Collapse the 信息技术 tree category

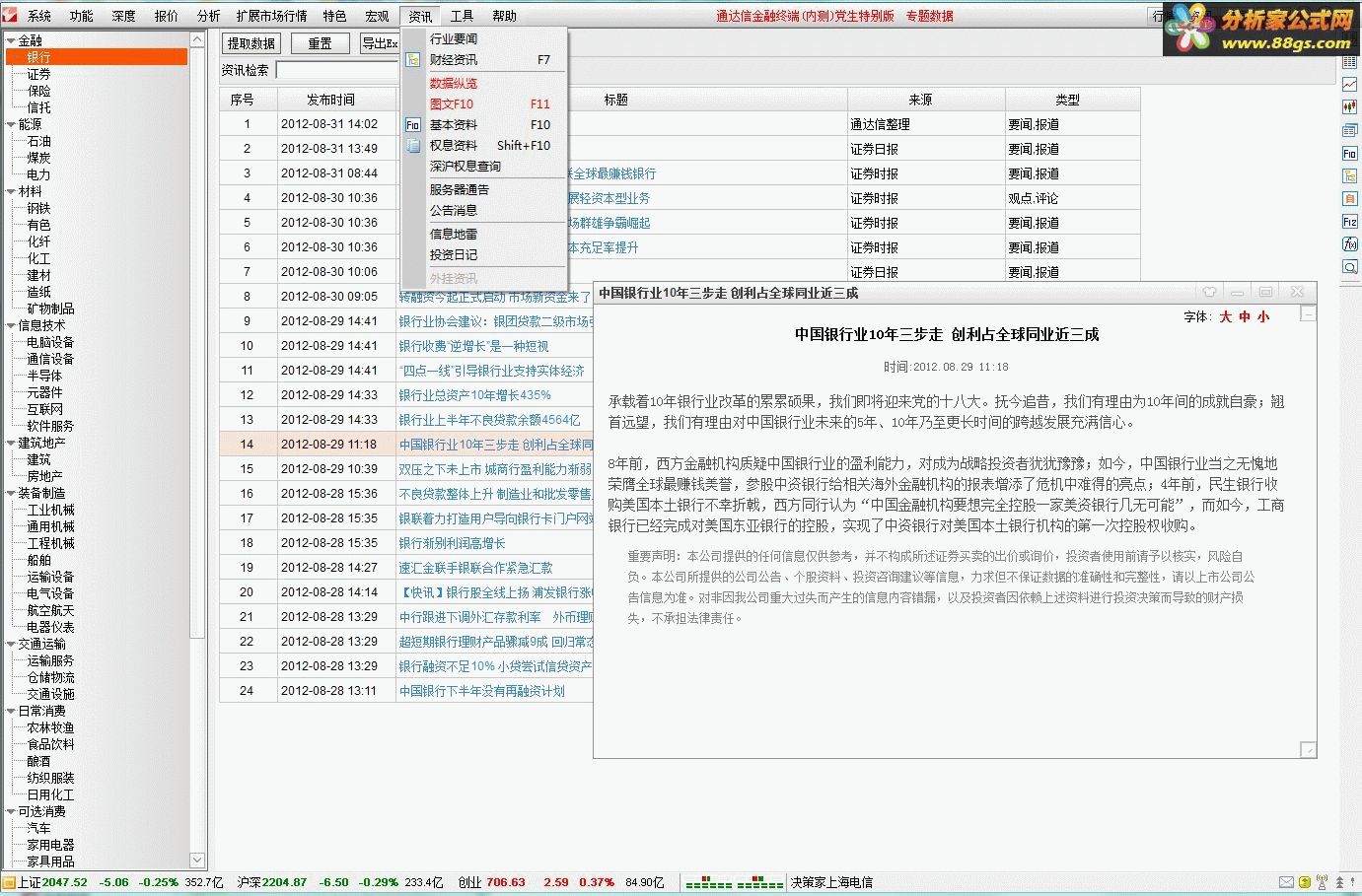tap(11, 325)
